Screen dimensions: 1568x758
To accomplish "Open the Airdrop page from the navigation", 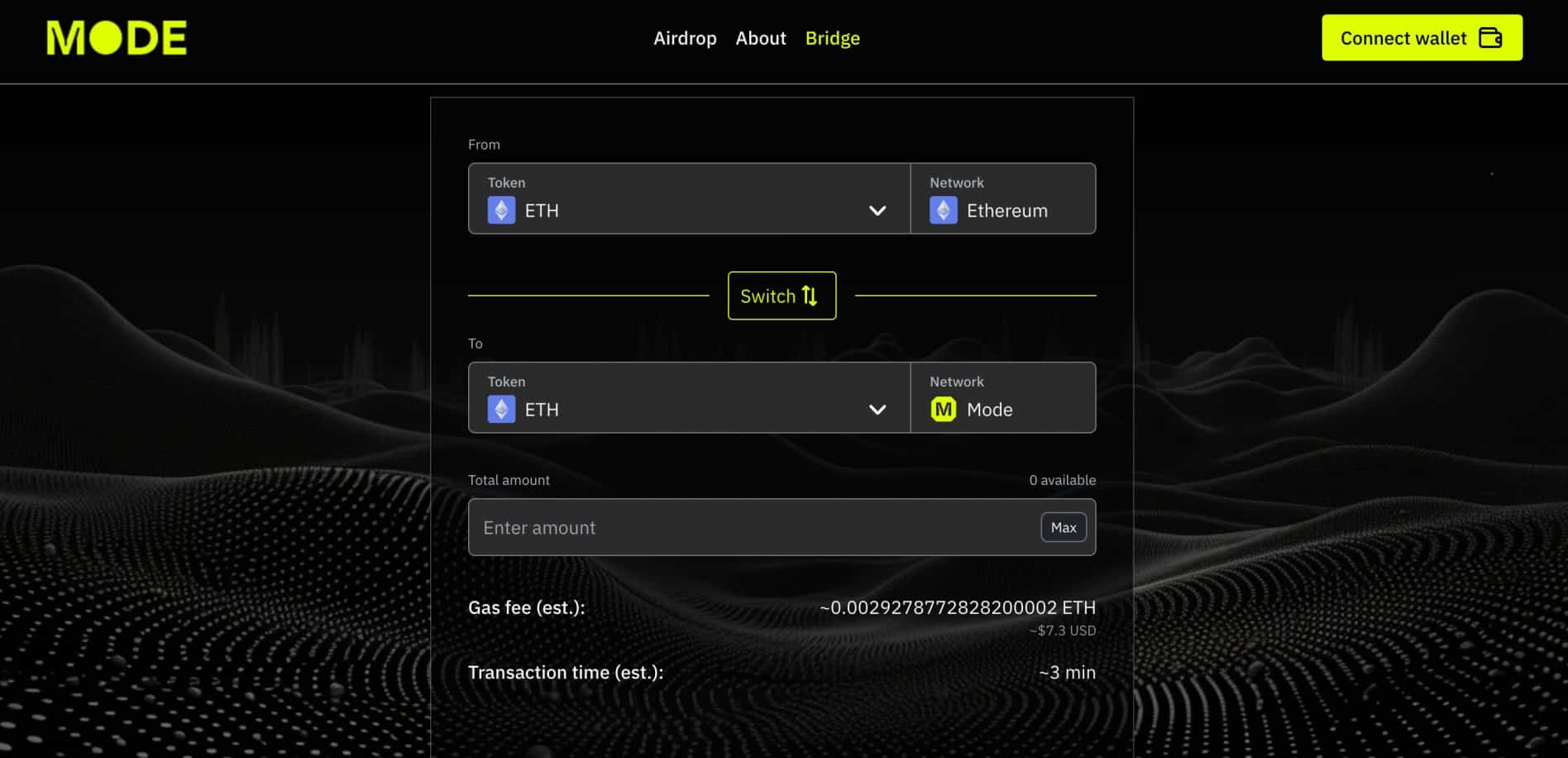I will point(685,38).
